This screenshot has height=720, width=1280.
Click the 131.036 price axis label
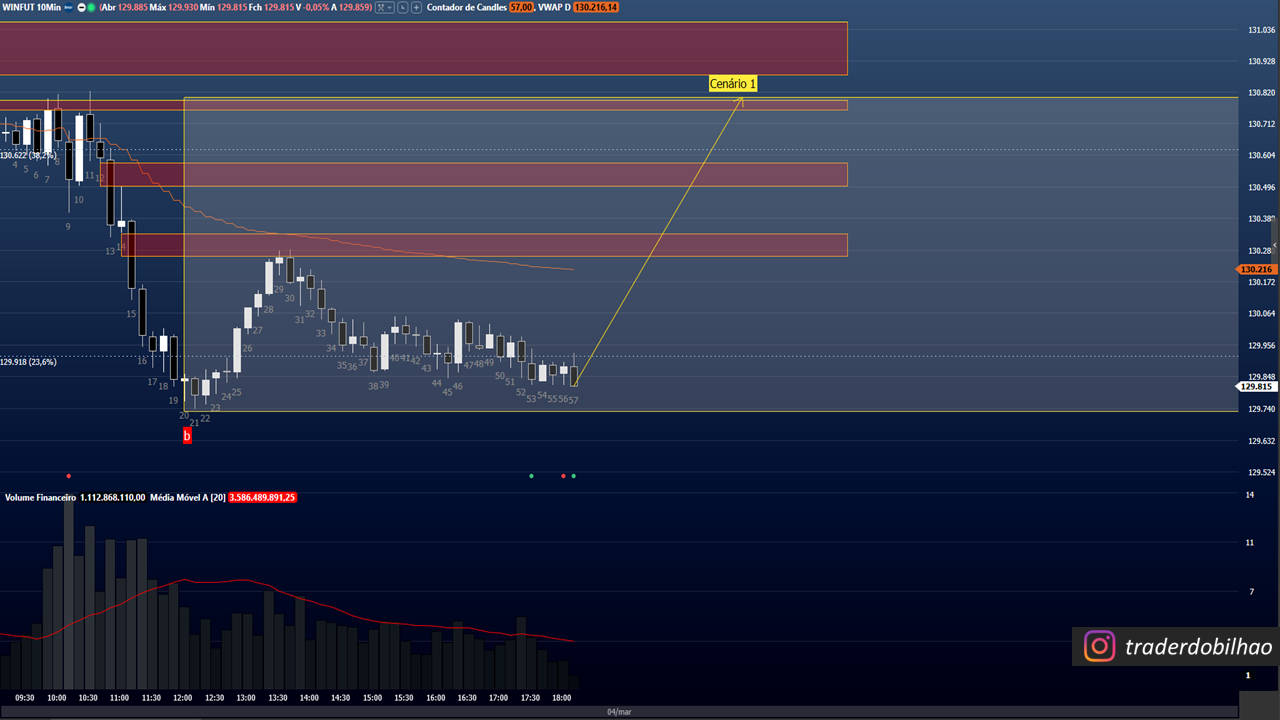pyautogui.click(x=1261, y=30)
